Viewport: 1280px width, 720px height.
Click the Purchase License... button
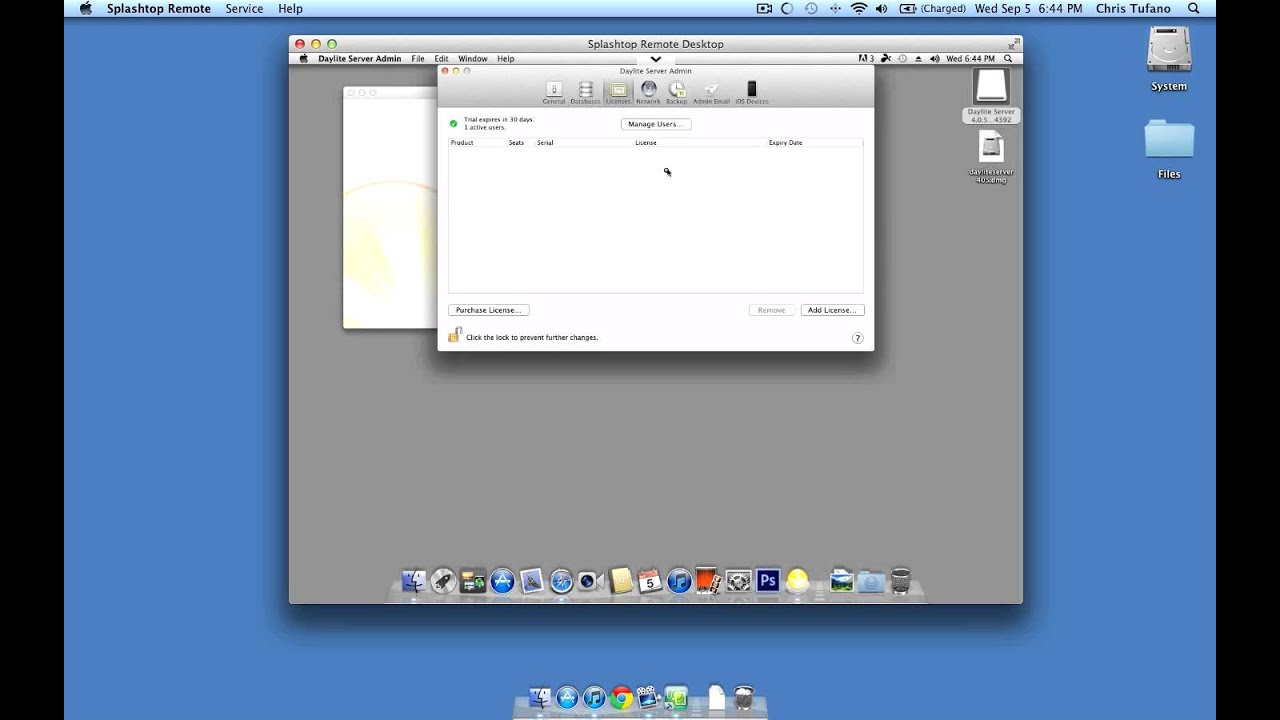(x=488, y=310)
